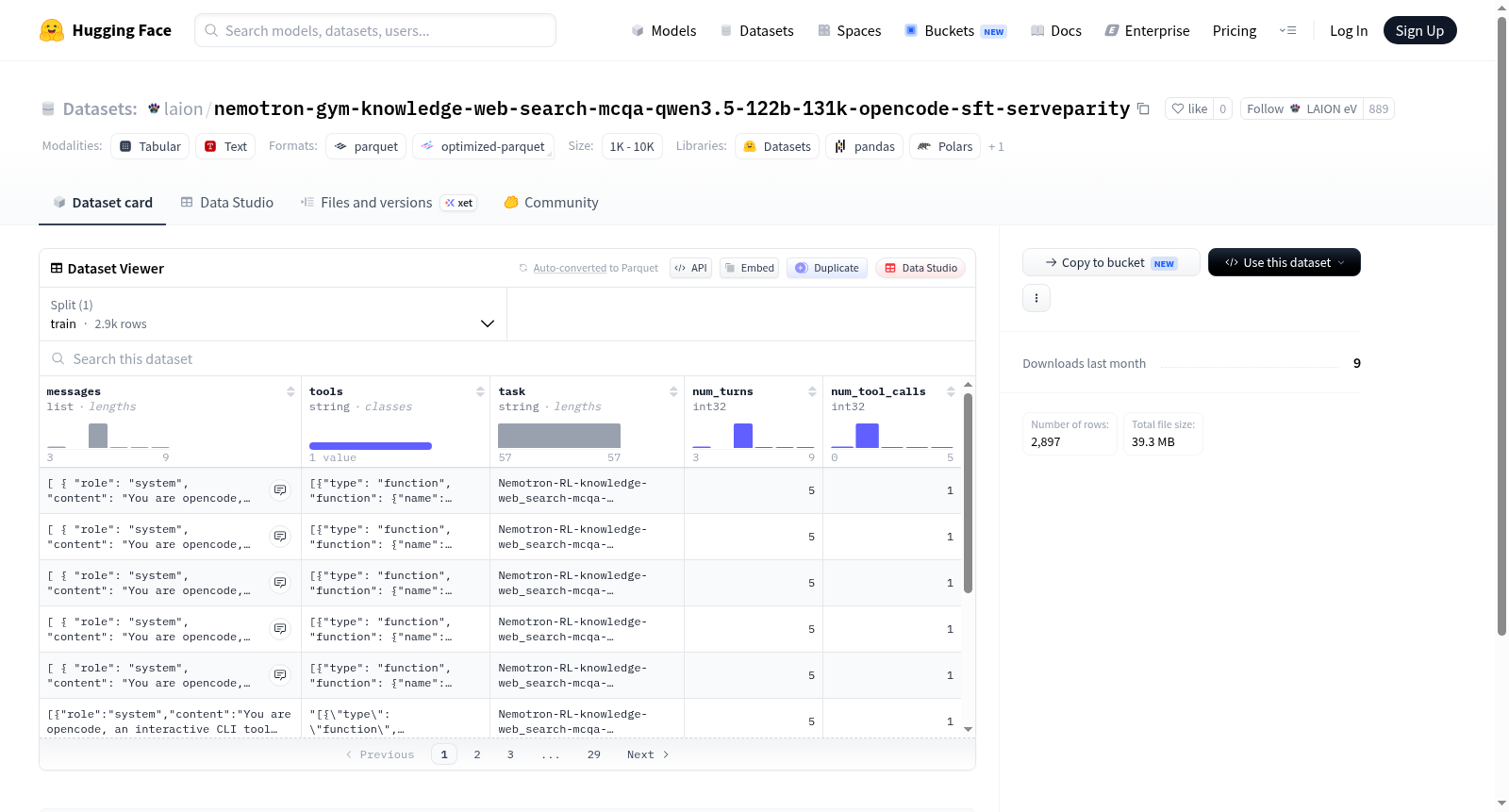Show the +1 additional libraries
Screen dimensions: 1509x812
pyautogui.click(x=996, y=146)
